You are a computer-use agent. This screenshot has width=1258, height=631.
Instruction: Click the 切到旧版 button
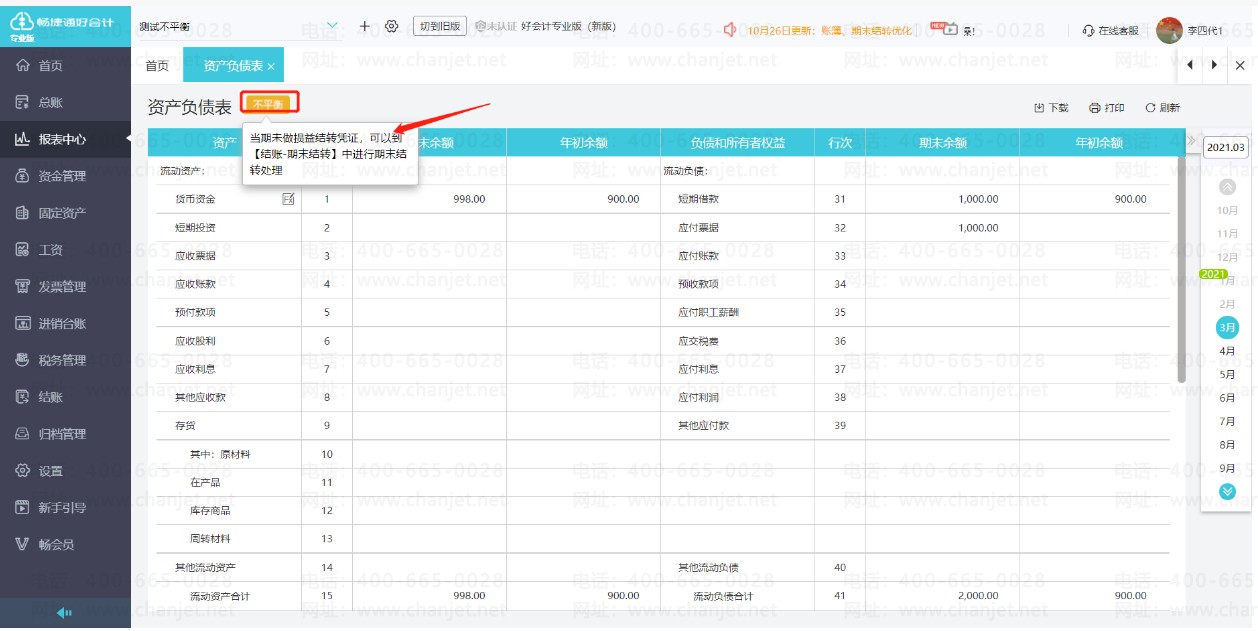[x=440, y=26]
